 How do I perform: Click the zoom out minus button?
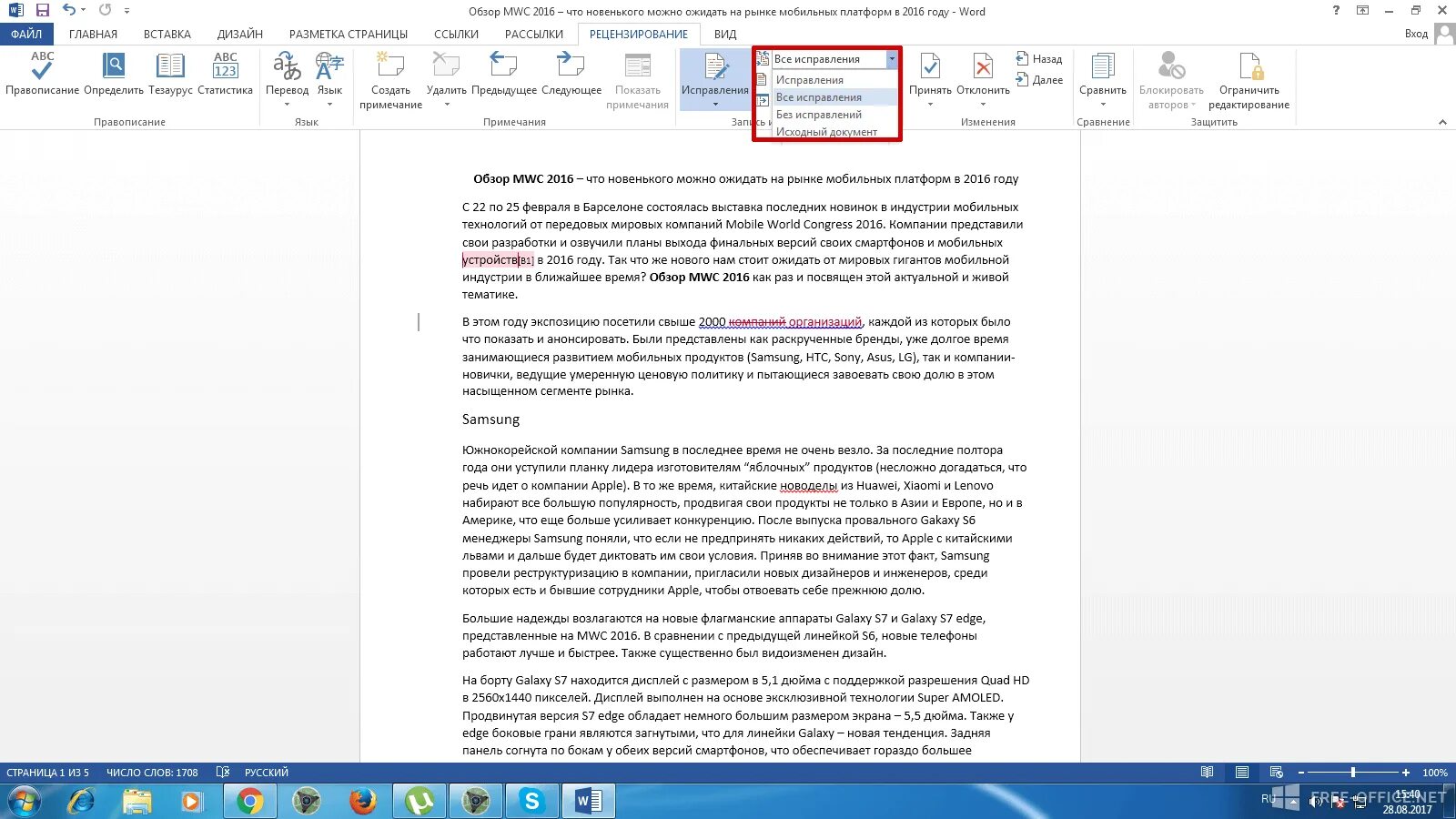point(1300,773)
